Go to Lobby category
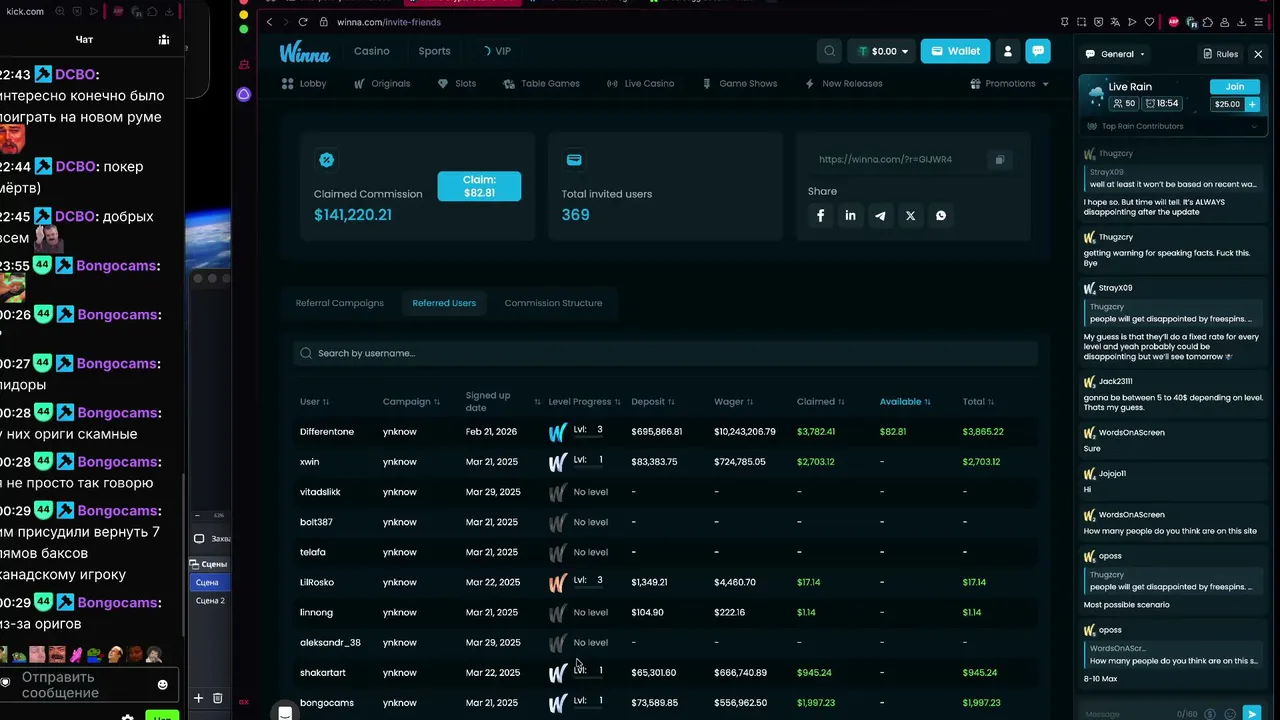Viewport: 1280px width, 720px height. click(x=304, y=84)
